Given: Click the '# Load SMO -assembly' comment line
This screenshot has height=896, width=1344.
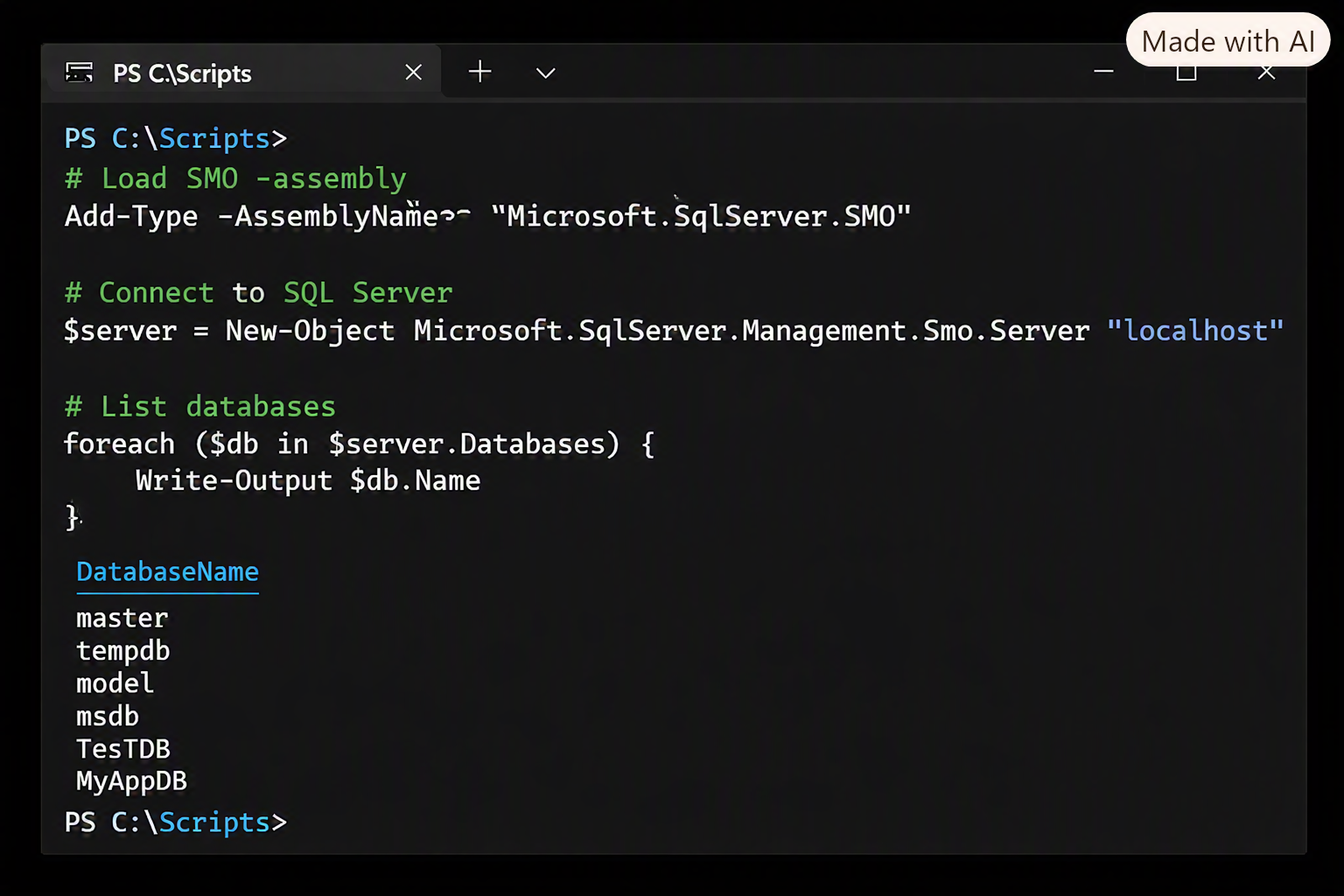Looking at the screenshot, I should [x=235, y=178].
